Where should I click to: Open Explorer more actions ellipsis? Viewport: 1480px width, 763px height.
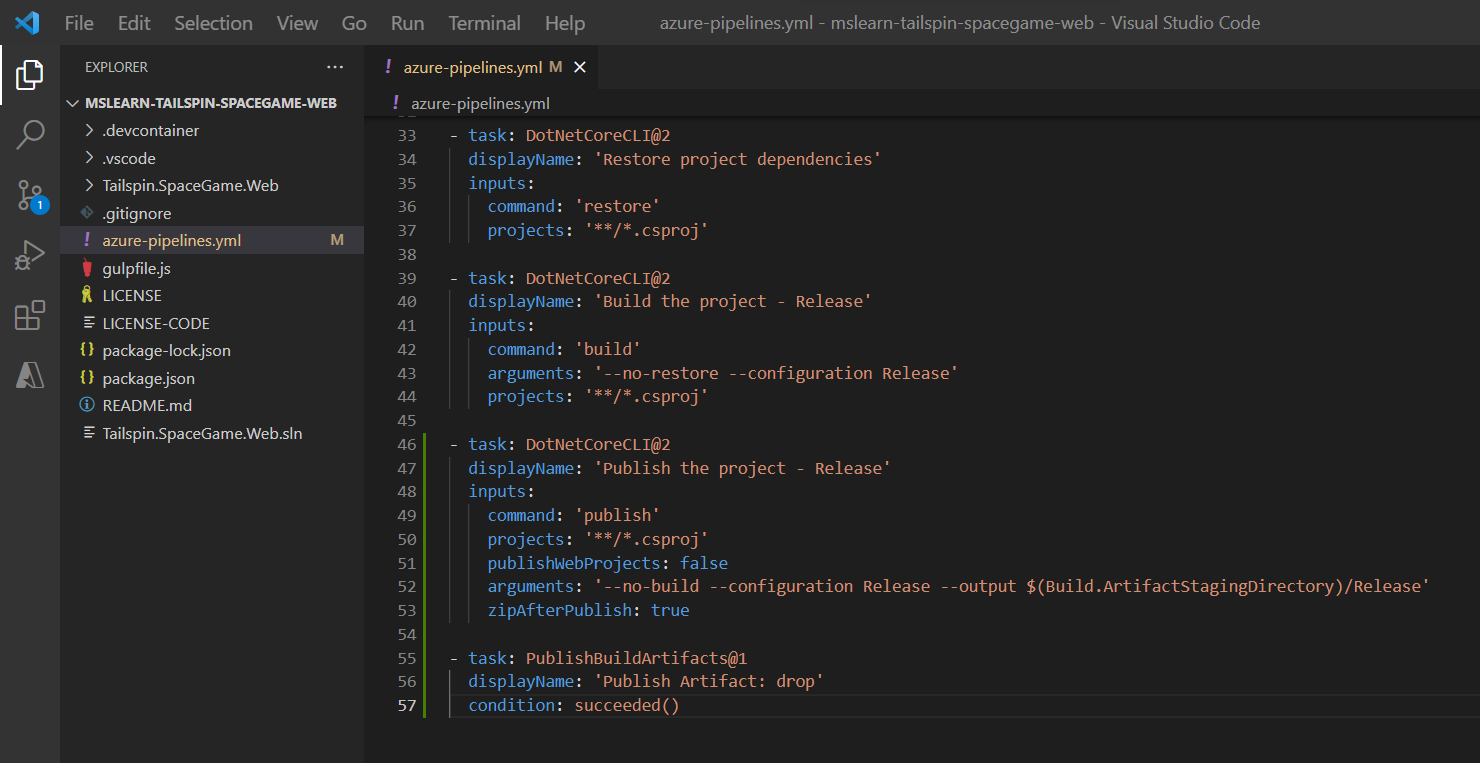(x=334, y=67)
